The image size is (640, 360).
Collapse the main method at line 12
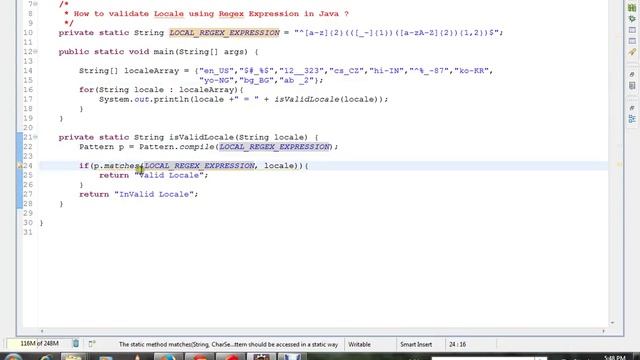click(36, 52)
